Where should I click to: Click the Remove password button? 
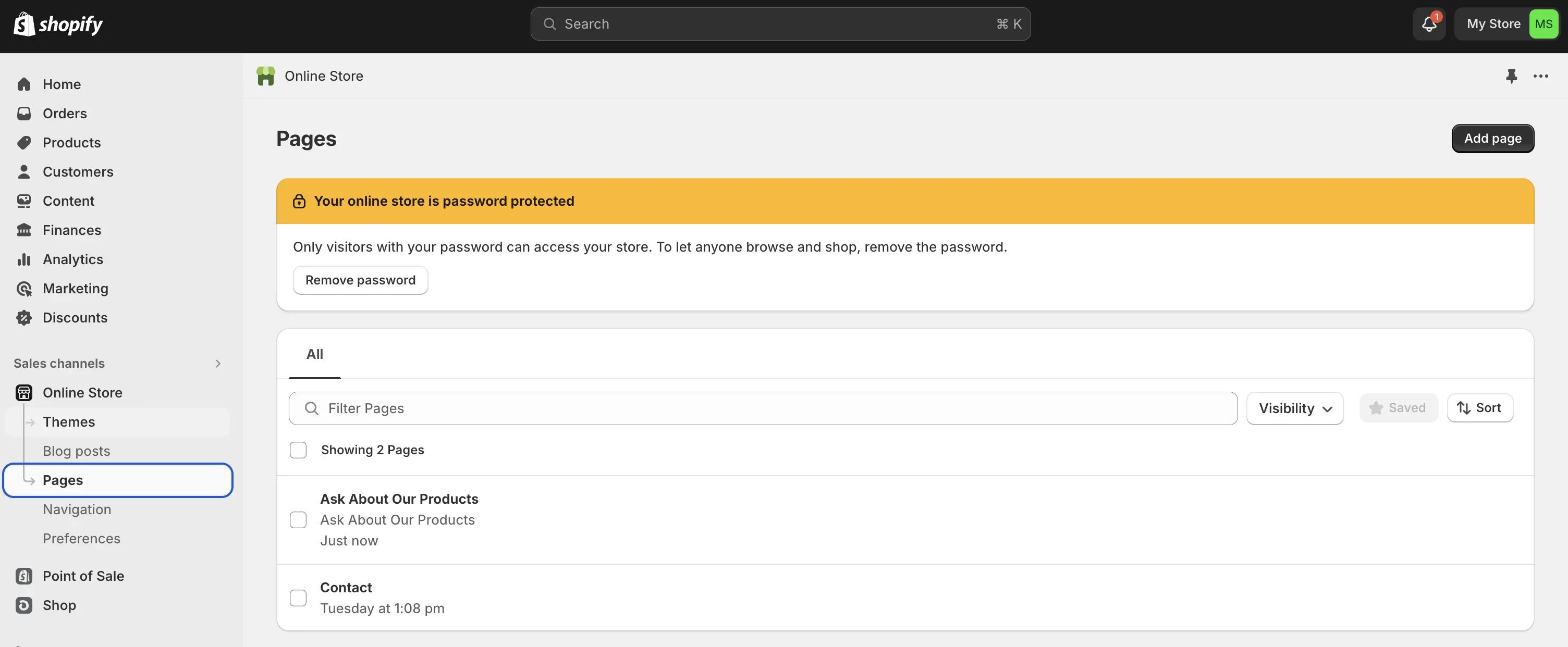point(360,280)
